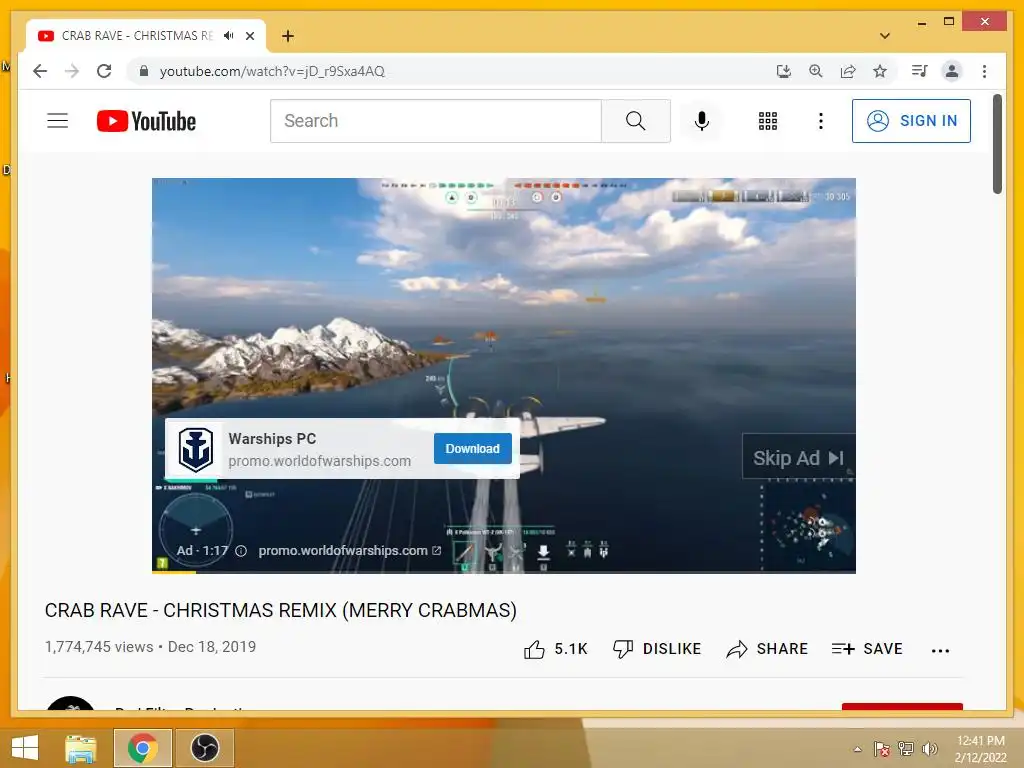Open the YouTube hamburger guide menu
This screenshot has height=768, width=1024.
tap(57, 121)
